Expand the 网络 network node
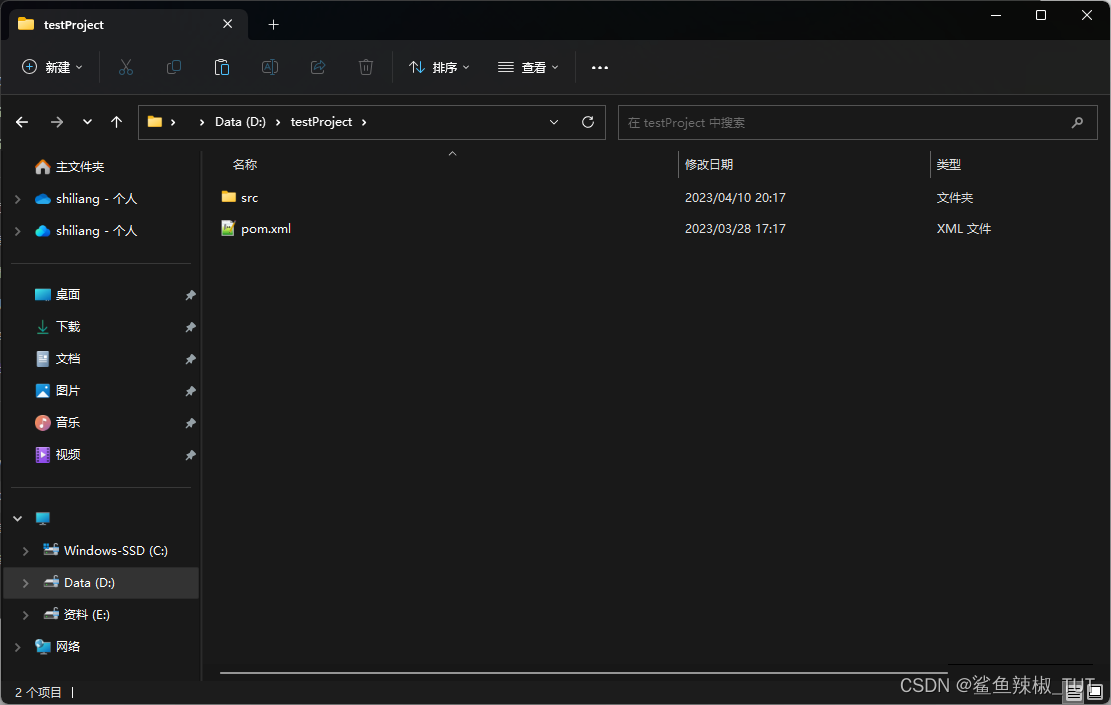1111x705 pixels. pos(18,646)
